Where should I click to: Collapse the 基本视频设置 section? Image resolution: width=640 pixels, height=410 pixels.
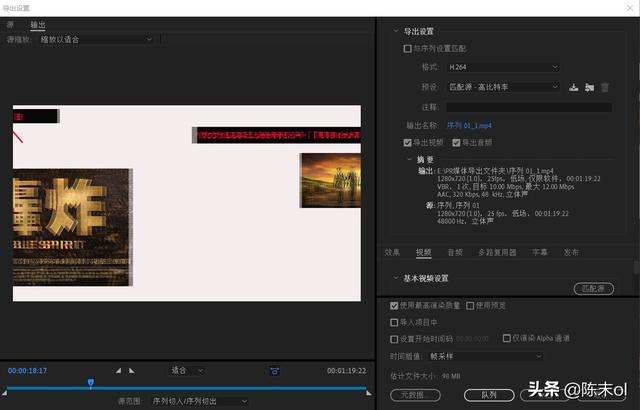click(x=395, y=278)
